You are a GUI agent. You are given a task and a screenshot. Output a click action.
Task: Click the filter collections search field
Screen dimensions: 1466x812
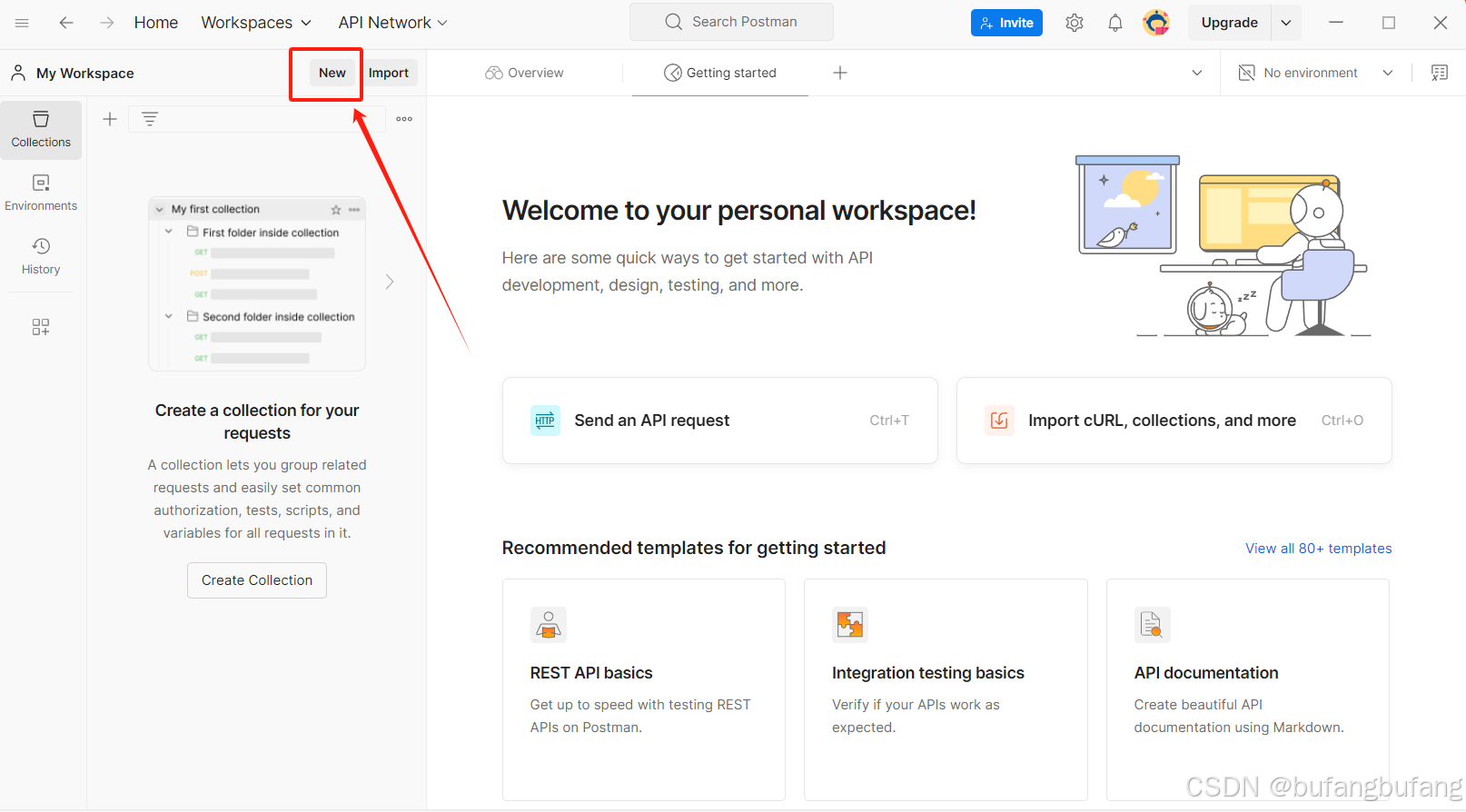tap(257, 119)
